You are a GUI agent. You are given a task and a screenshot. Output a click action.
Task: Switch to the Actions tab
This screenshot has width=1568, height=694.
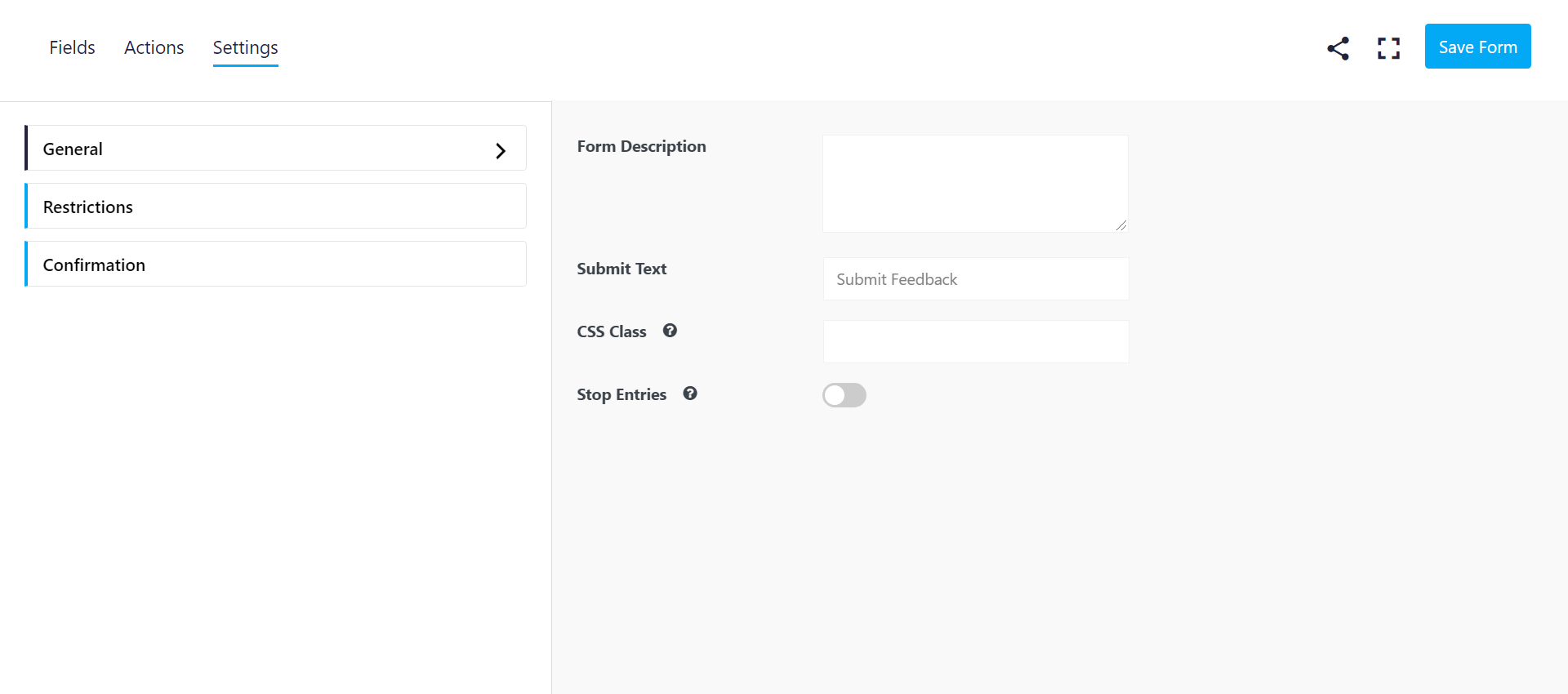pos(154,47)
